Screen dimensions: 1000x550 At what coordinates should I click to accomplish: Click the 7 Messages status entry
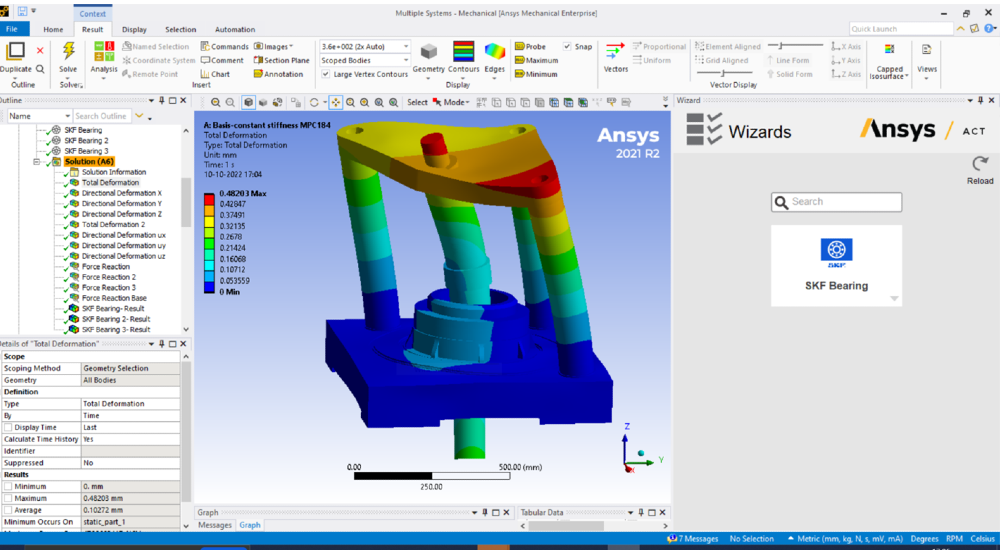[693, 539]
